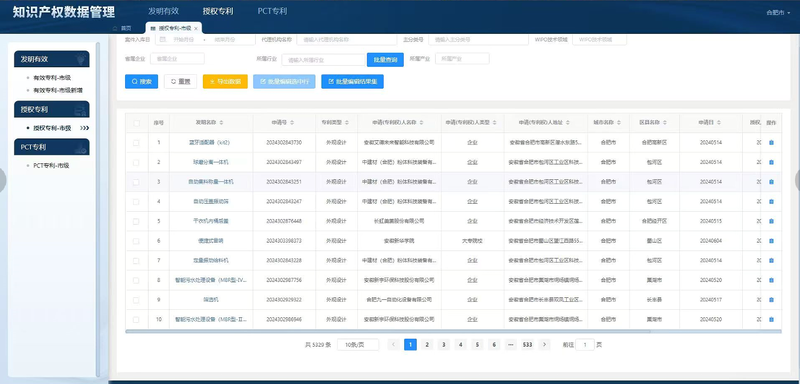Jump to last page 533
Screen dimensions: 800x384
pyautogui.click(x=528, y=345)
